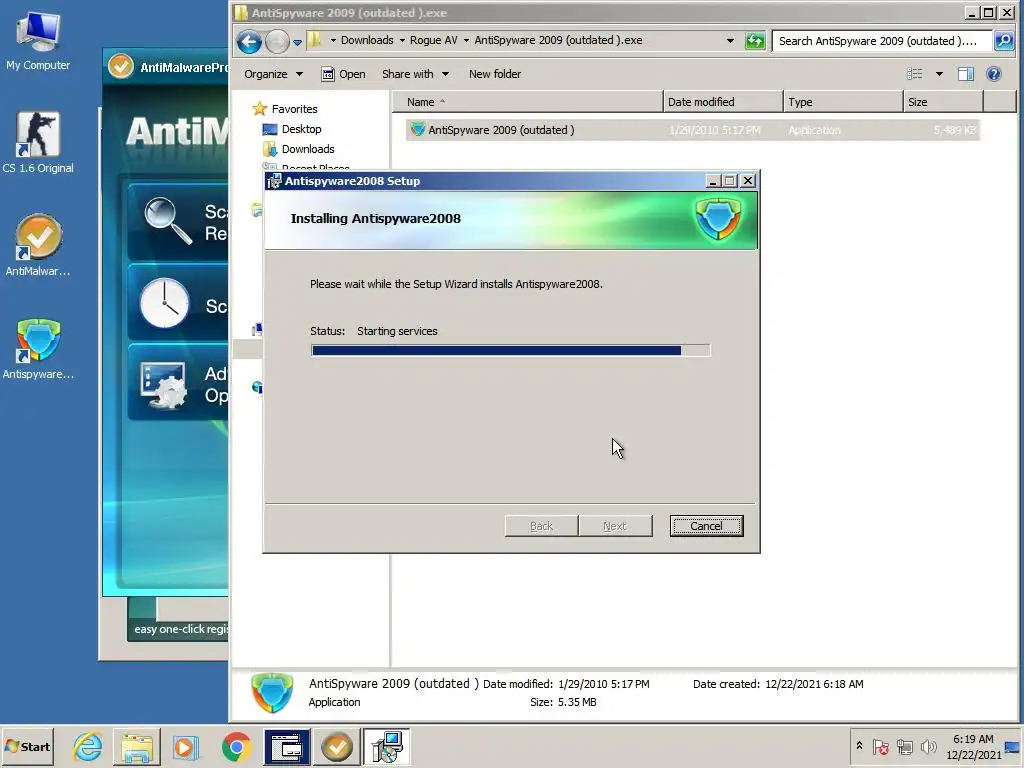Screen dimensions: 1024x768
Task: Cancel the Antispyware2008 installation
Action: point(706,526)
